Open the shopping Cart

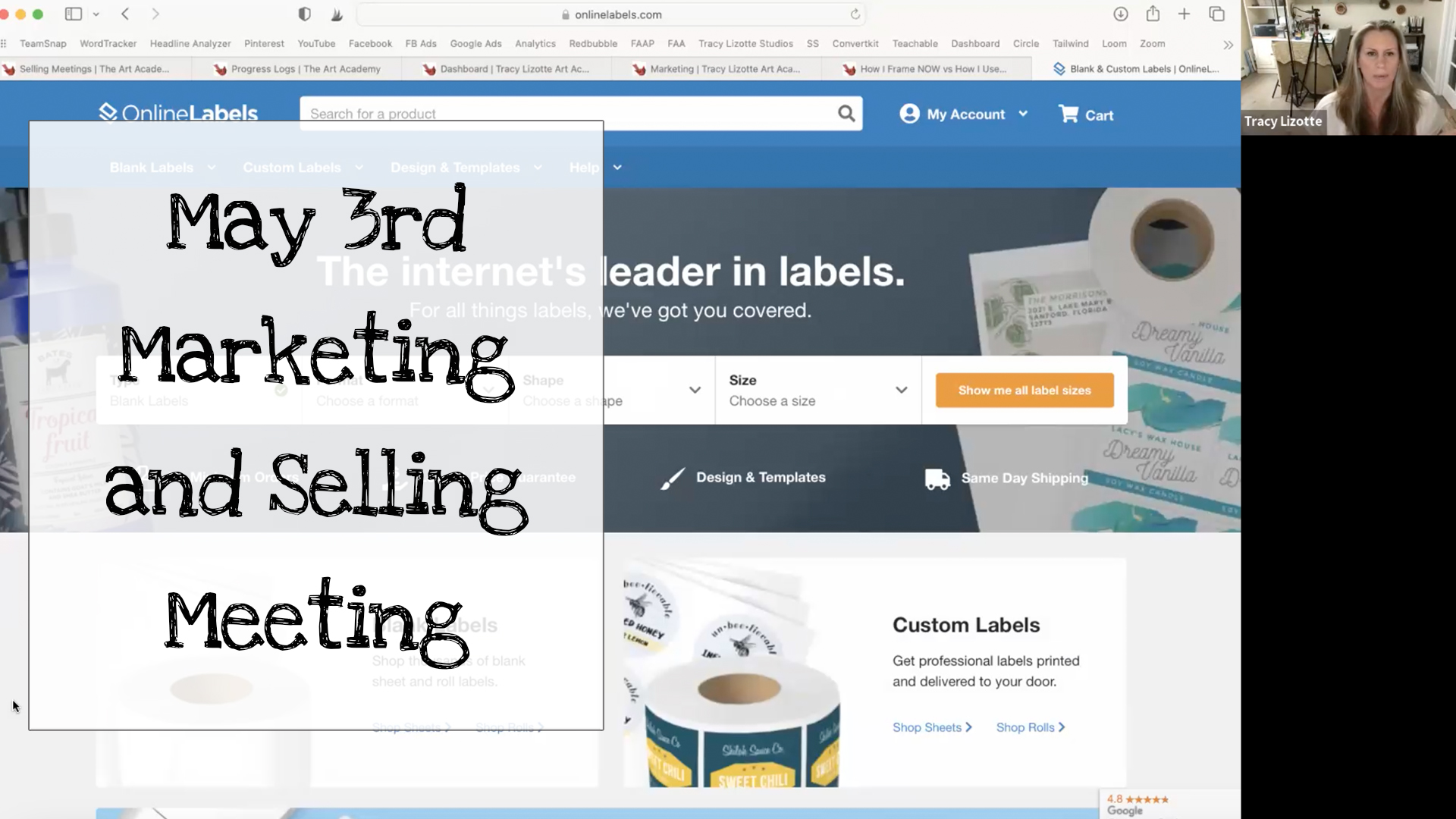pos(1086,115)
